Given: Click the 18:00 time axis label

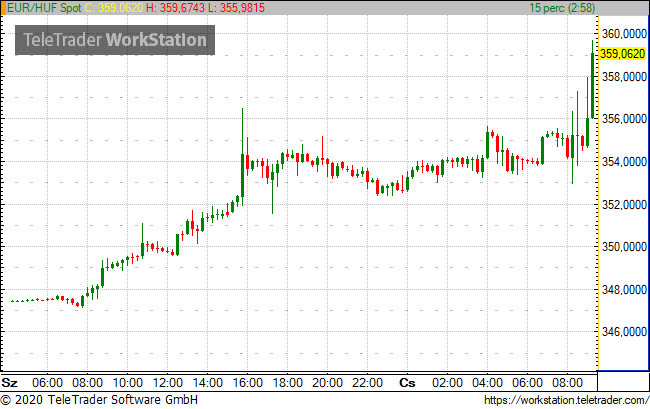Looking at the screenshot, I should (287, 382).
